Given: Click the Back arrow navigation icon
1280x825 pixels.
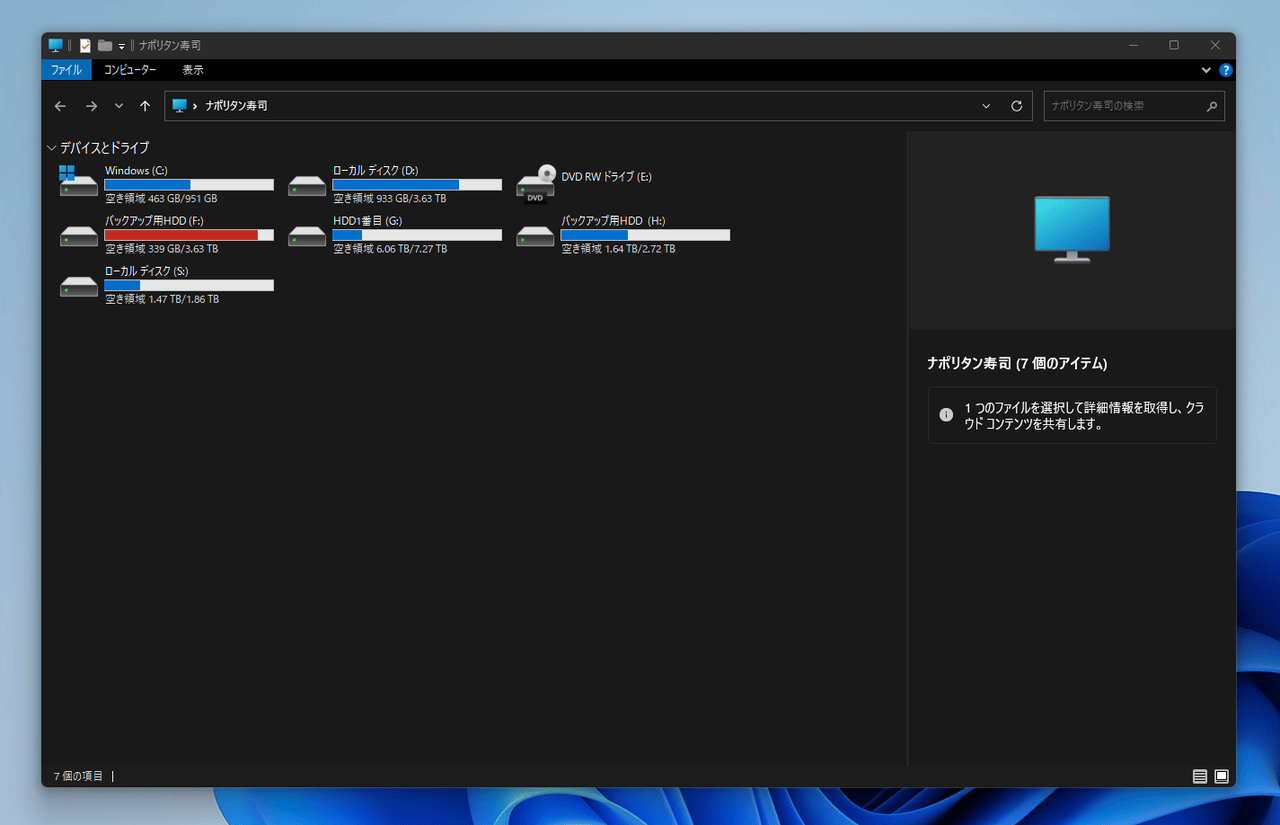Looking at the screenshot, I should (x=60, y=106).
